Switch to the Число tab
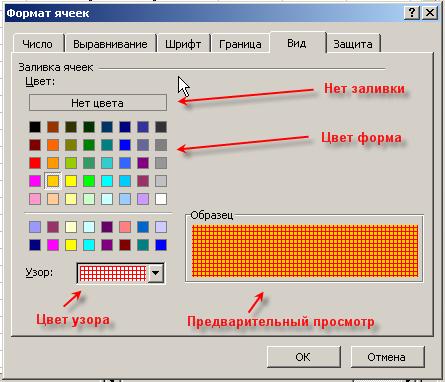This screenshot has height=382, width=445. click(38, 44)
